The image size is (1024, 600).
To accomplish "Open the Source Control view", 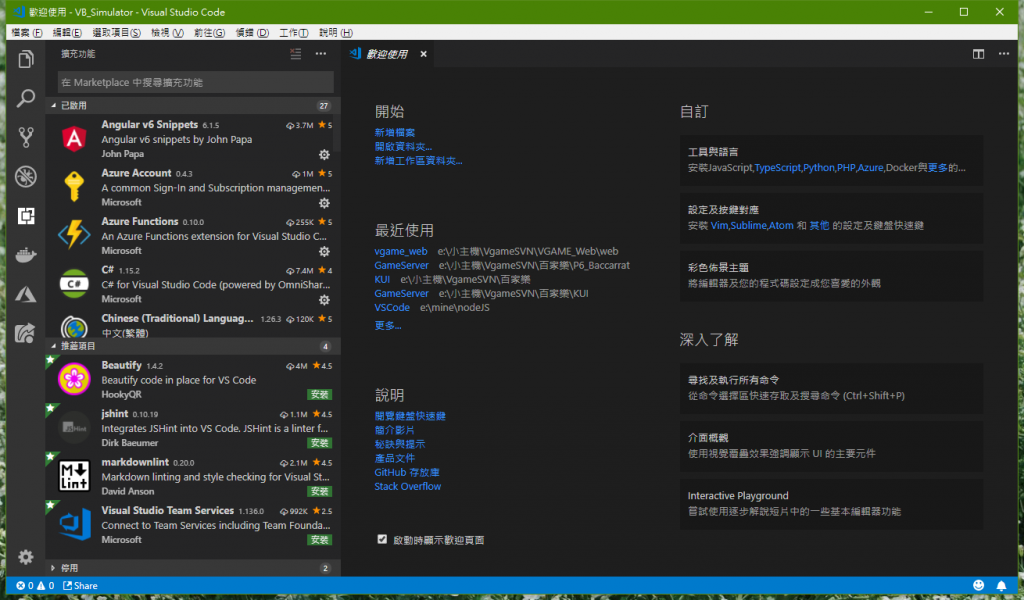I will coord(25,137).
